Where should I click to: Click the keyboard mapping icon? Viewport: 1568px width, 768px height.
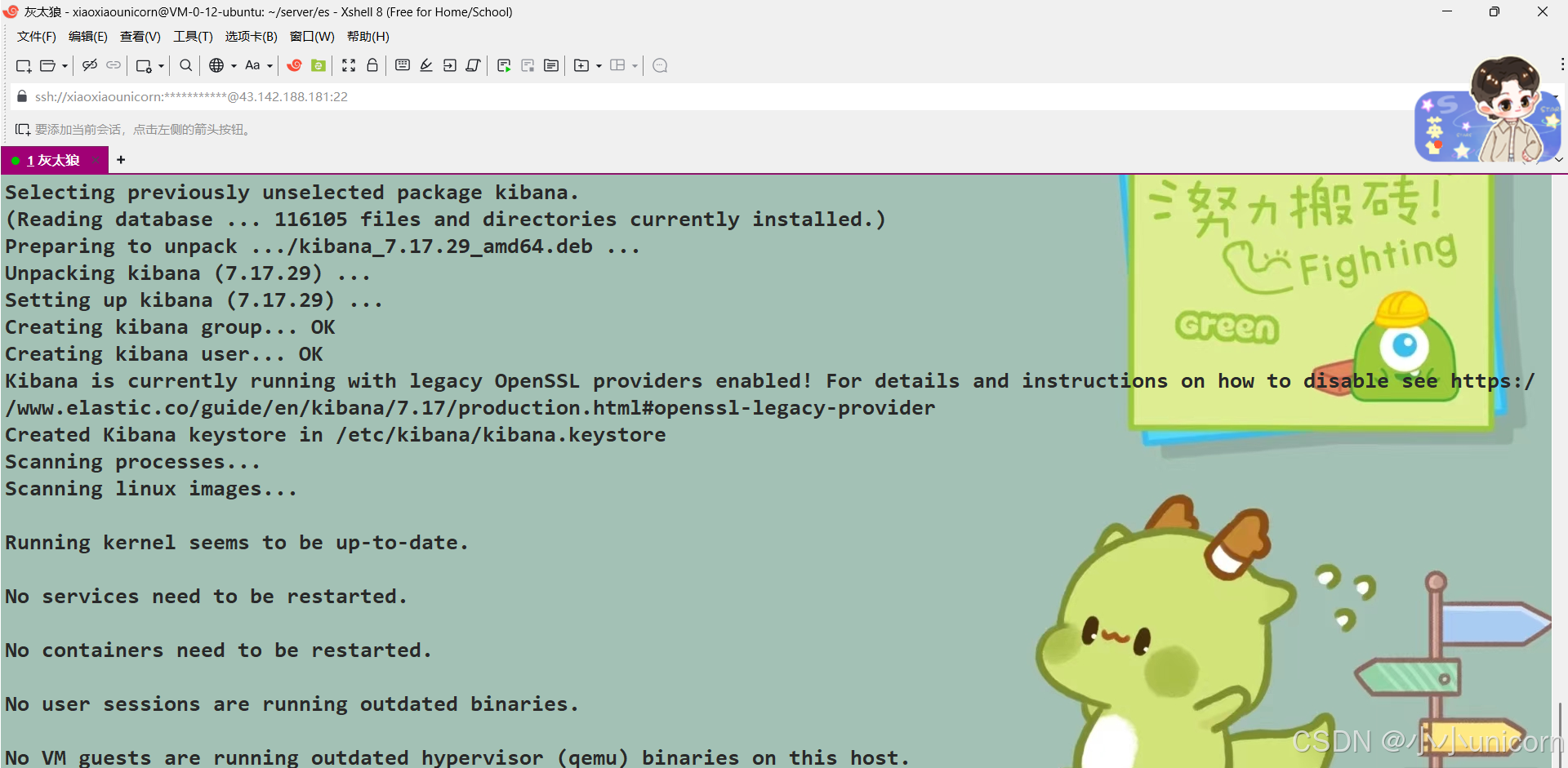[x=403, y=65]
